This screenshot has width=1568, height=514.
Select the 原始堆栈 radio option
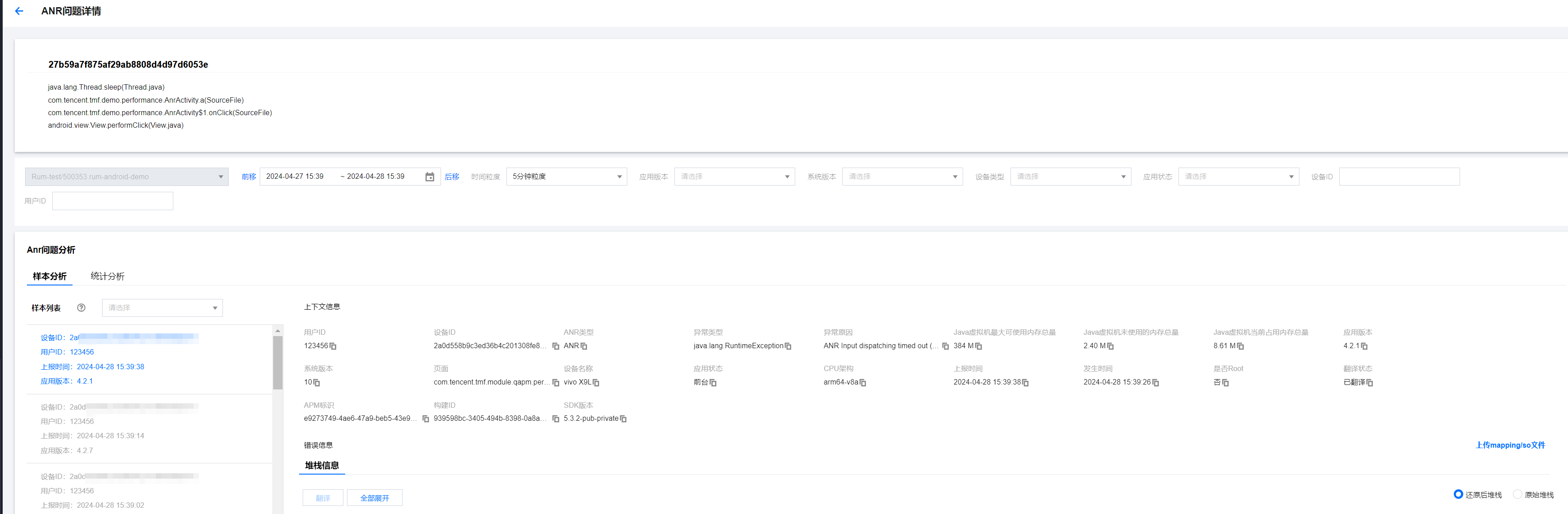[x=1517, y=494]
